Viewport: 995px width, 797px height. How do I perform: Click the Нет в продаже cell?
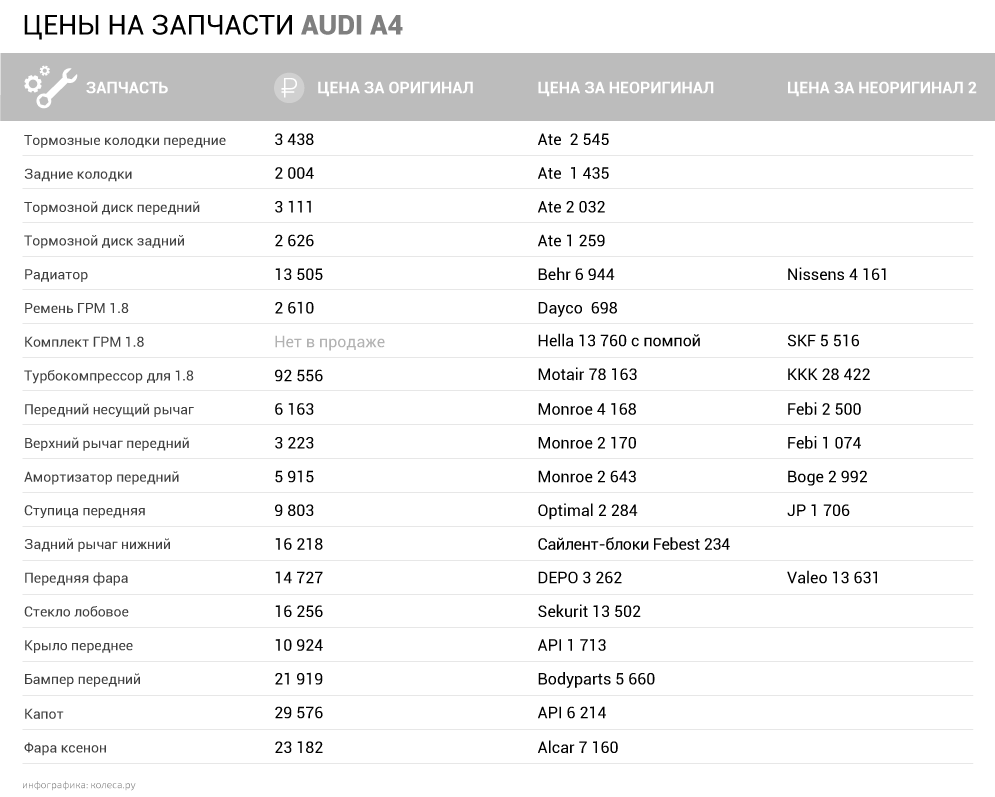tap(329, 342)
